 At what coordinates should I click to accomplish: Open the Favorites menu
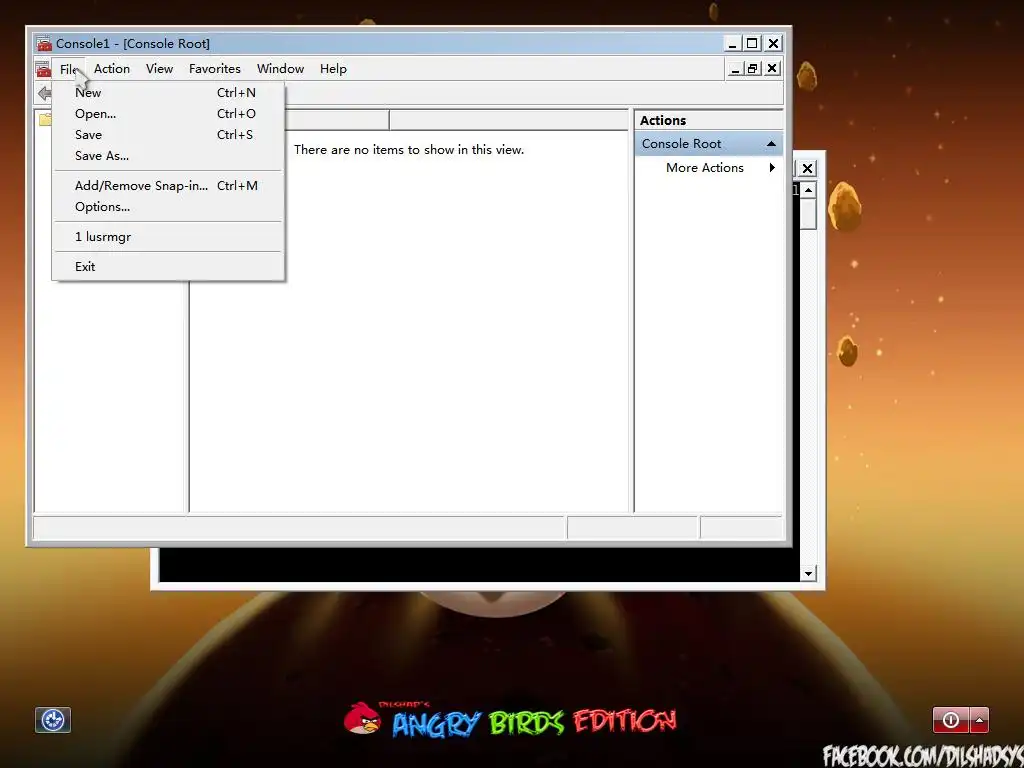[215, 69]
